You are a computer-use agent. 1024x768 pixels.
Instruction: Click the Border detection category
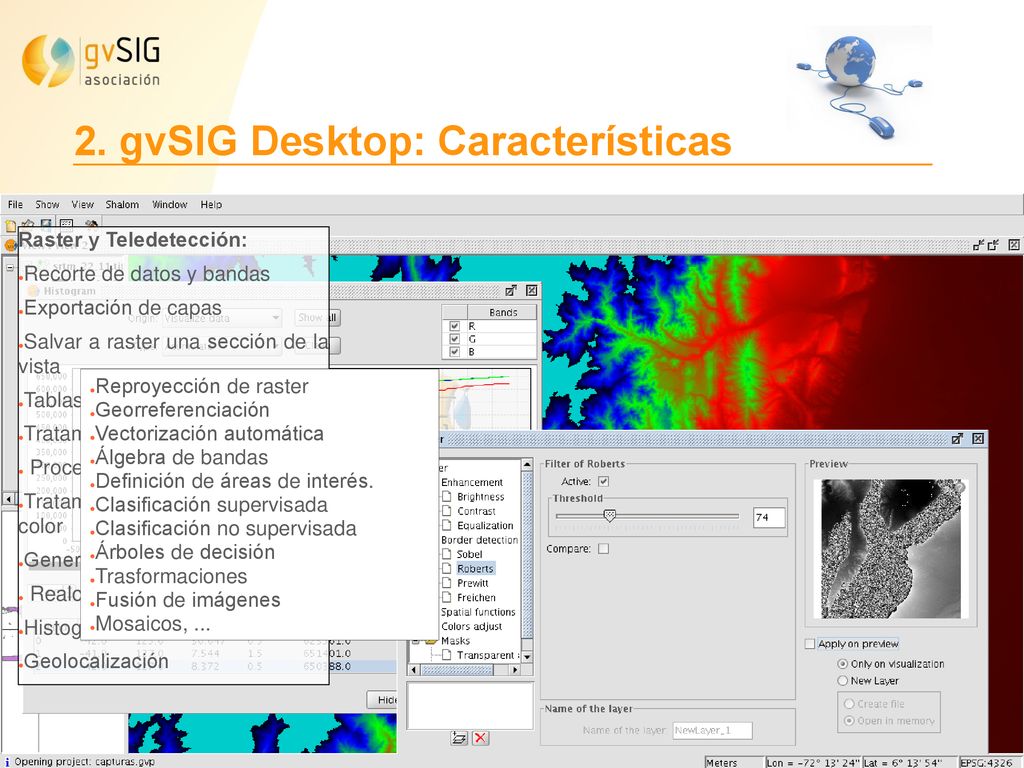479,540
